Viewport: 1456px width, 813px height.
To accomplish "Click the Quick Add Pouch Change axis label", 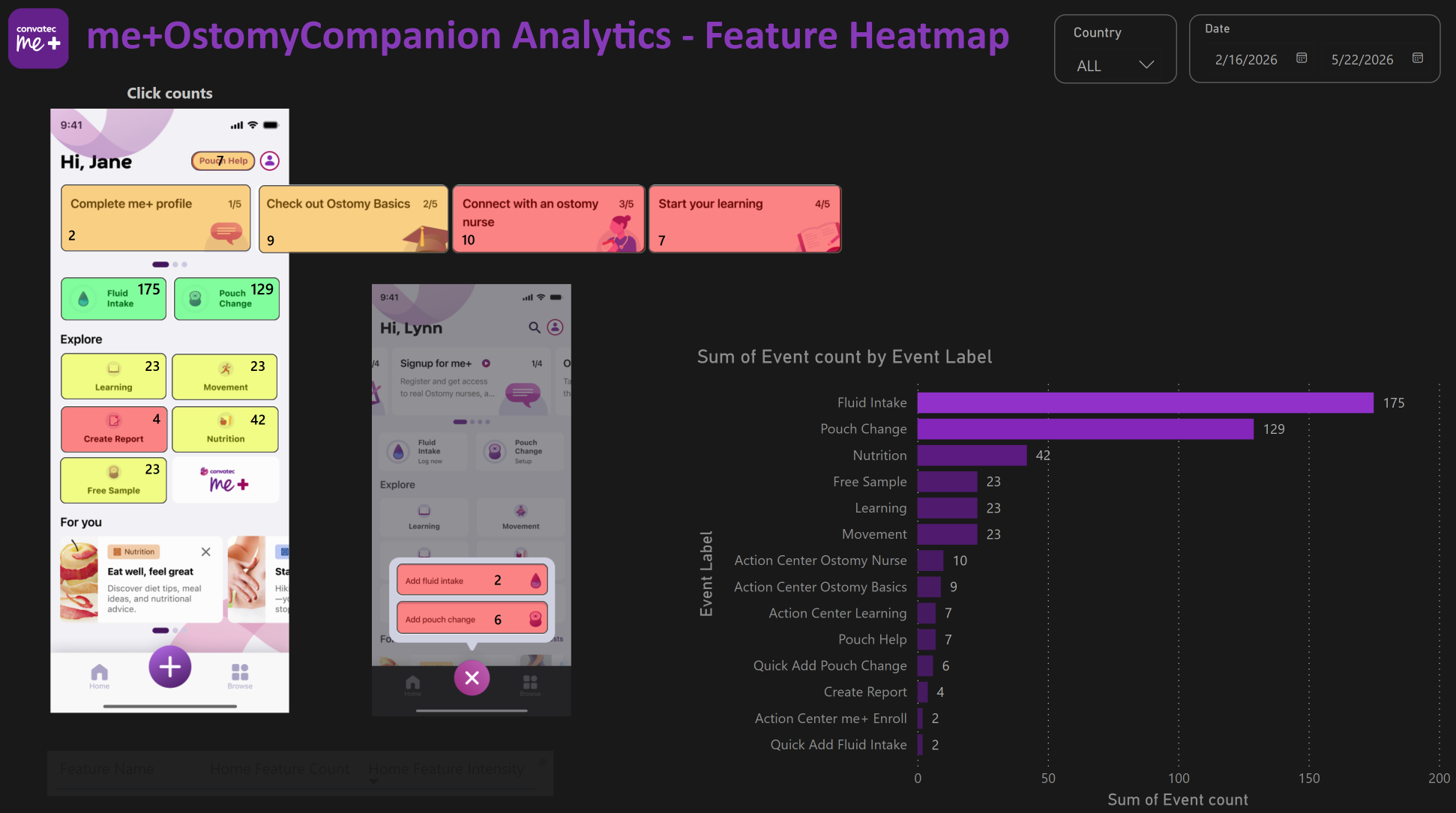I will (x=830, y=665).
